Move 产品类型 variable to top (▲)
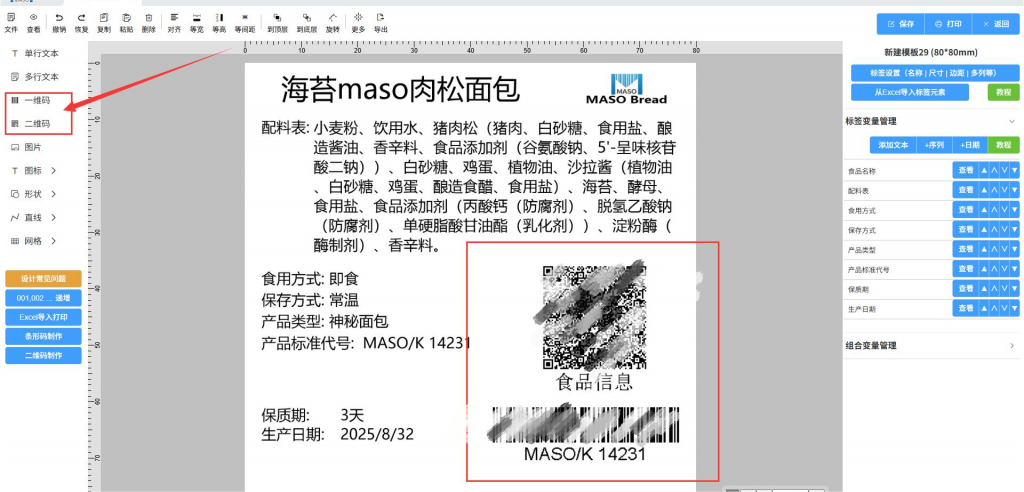The height and width of the screenshot is (492, 1024). (984, 249)
